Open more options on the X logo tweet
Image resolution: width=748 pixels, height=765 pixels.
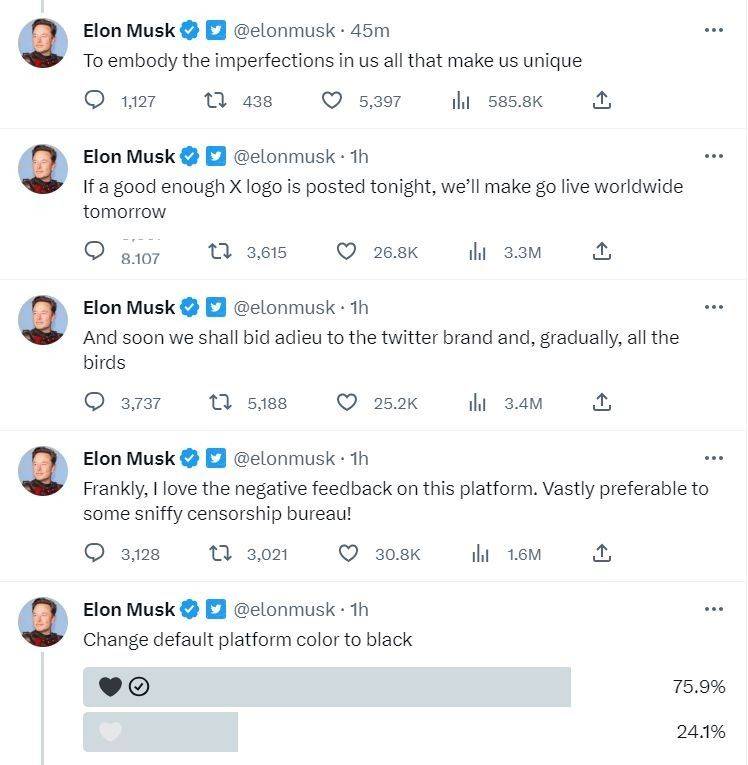[x=713, y=156]
